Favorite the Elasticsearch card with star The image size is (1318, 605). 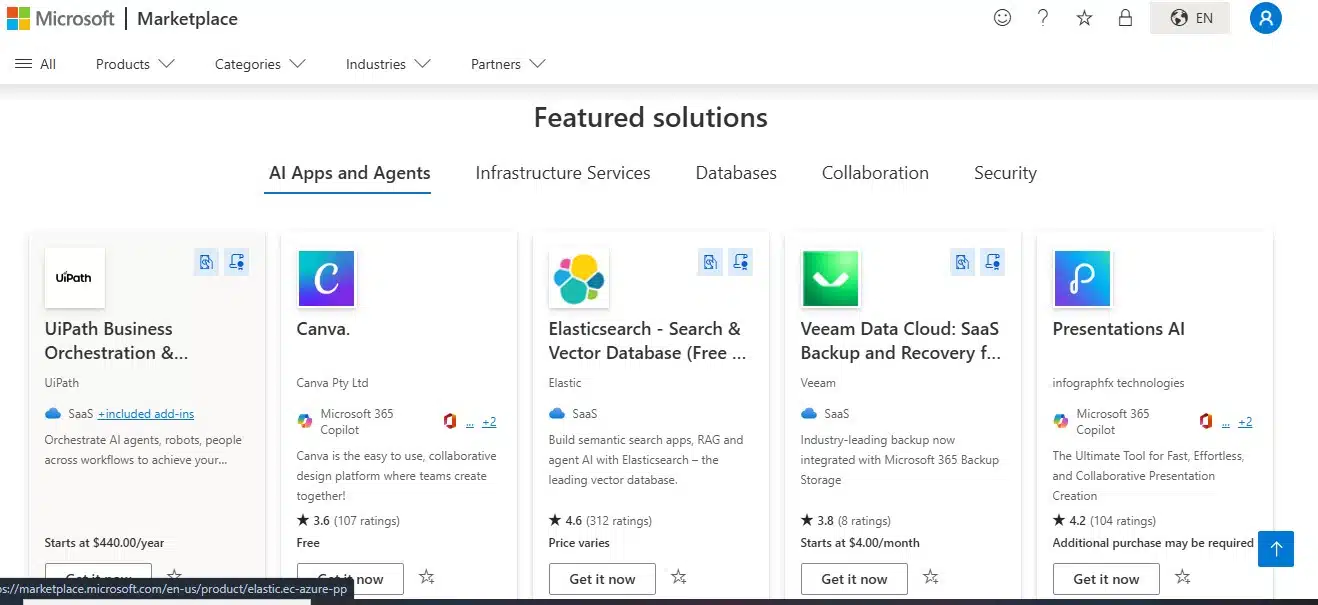678,576
